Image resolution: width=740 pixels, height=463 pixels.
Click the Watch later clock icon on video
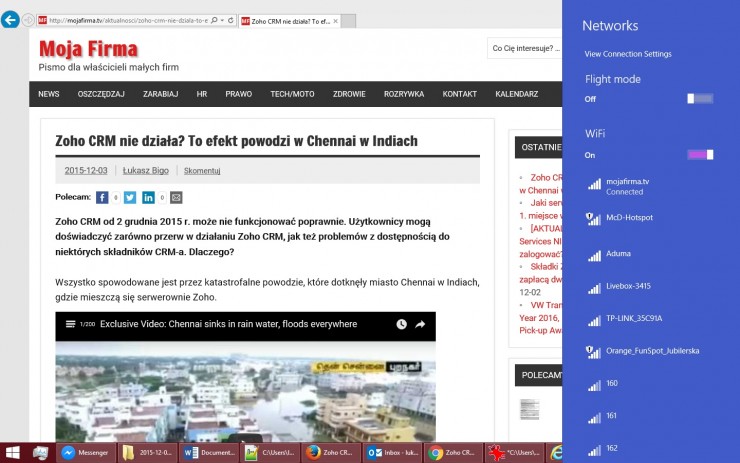(x=401, y=324)
